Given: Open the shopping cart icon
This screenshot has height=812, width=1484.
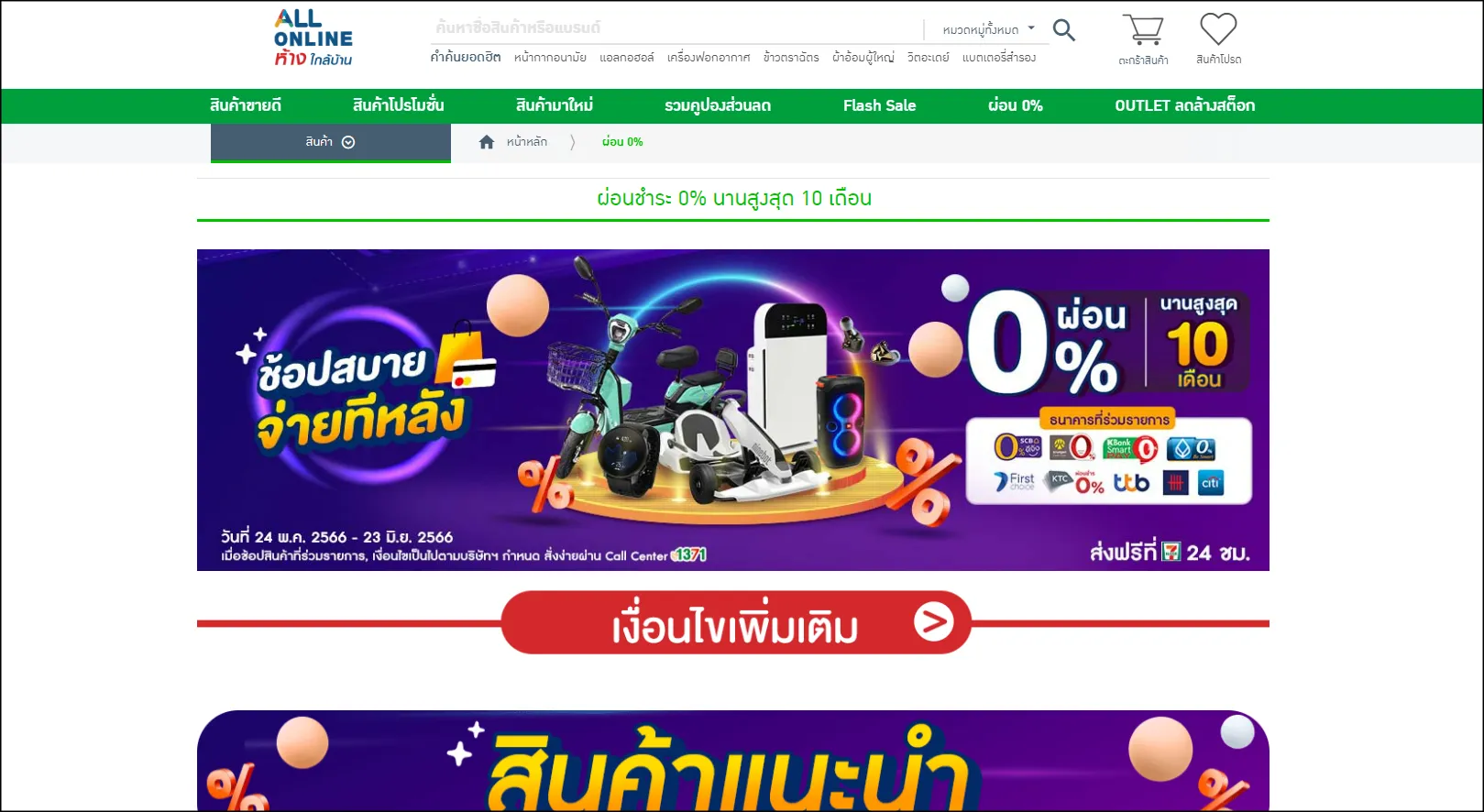Looking at the screenshot, I should pos(1143,29).
